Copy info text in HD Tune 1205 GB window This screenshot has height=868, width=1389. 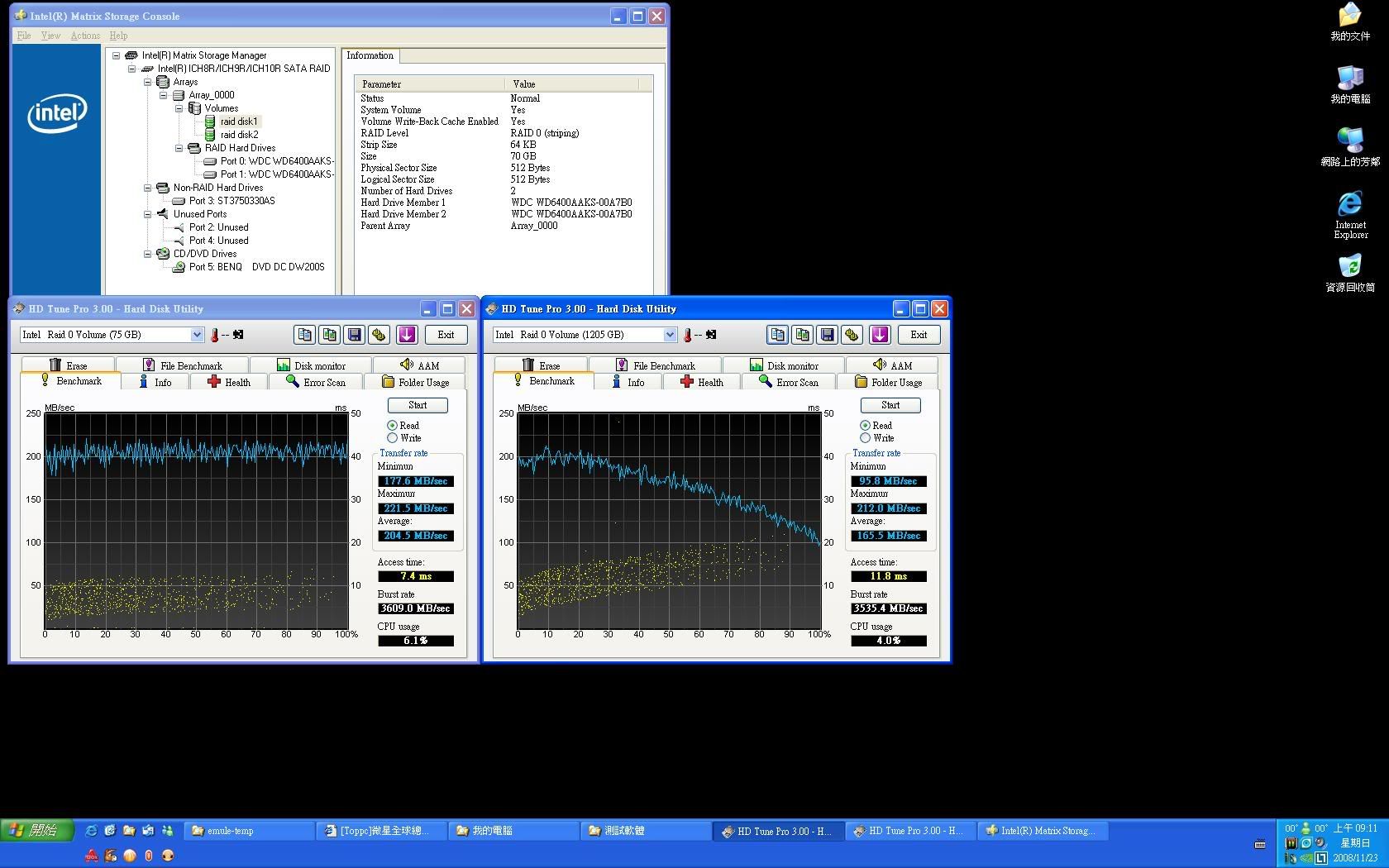pos(777,335)
